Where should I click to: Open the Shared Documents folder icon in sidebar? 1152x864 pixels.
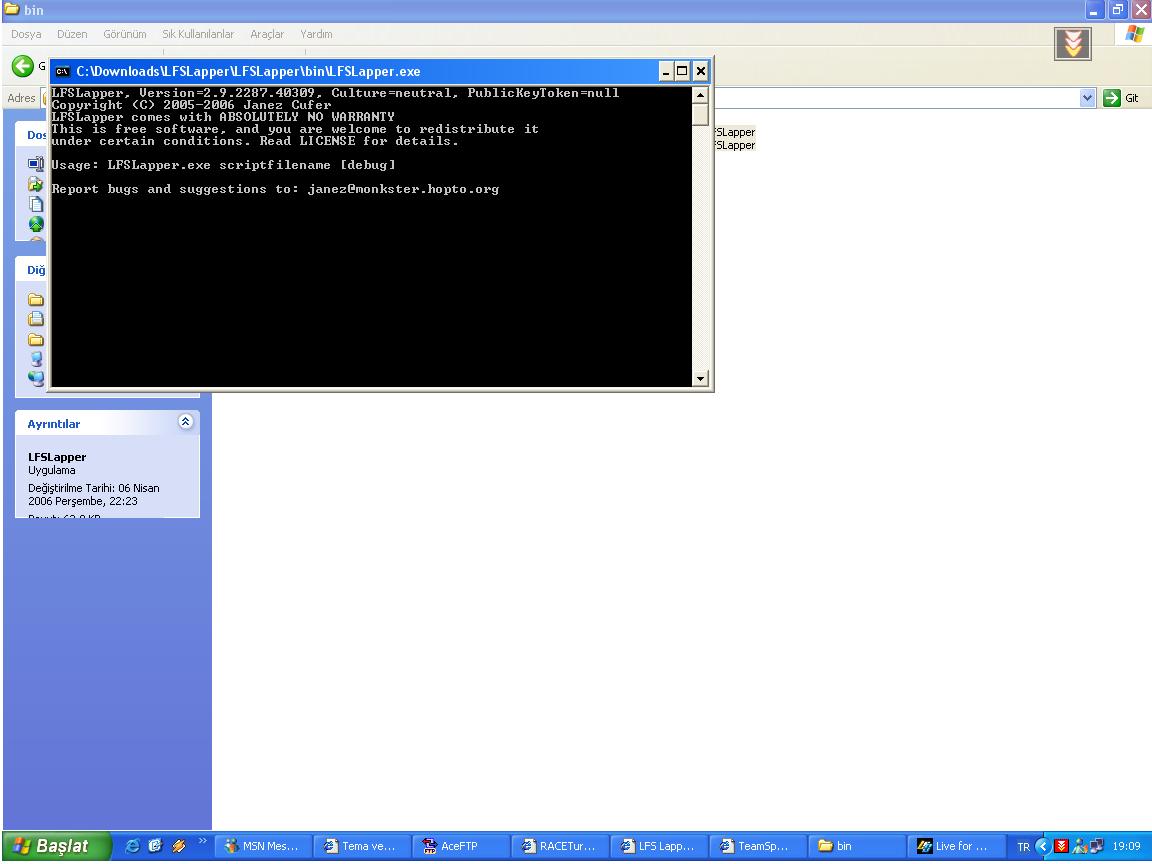coord(36,339)
